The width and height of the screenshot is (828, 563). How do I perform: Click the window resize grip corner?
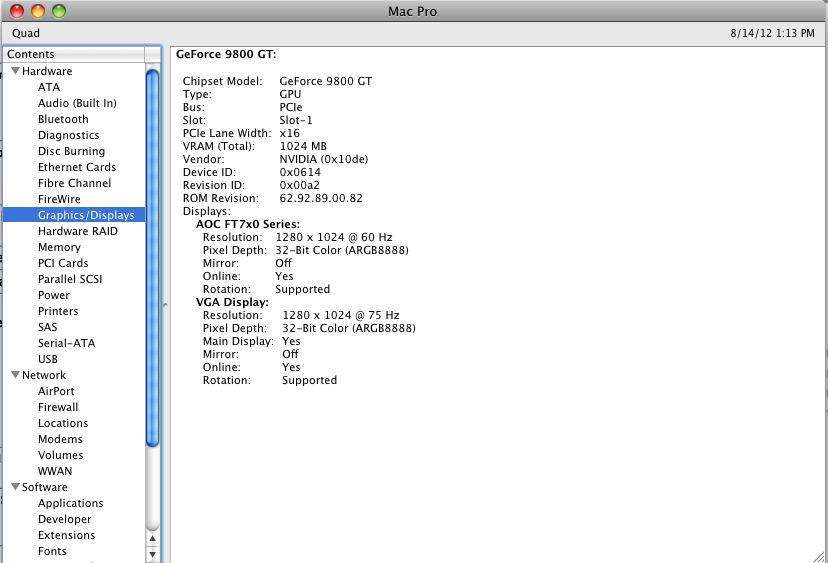point(819,556)
